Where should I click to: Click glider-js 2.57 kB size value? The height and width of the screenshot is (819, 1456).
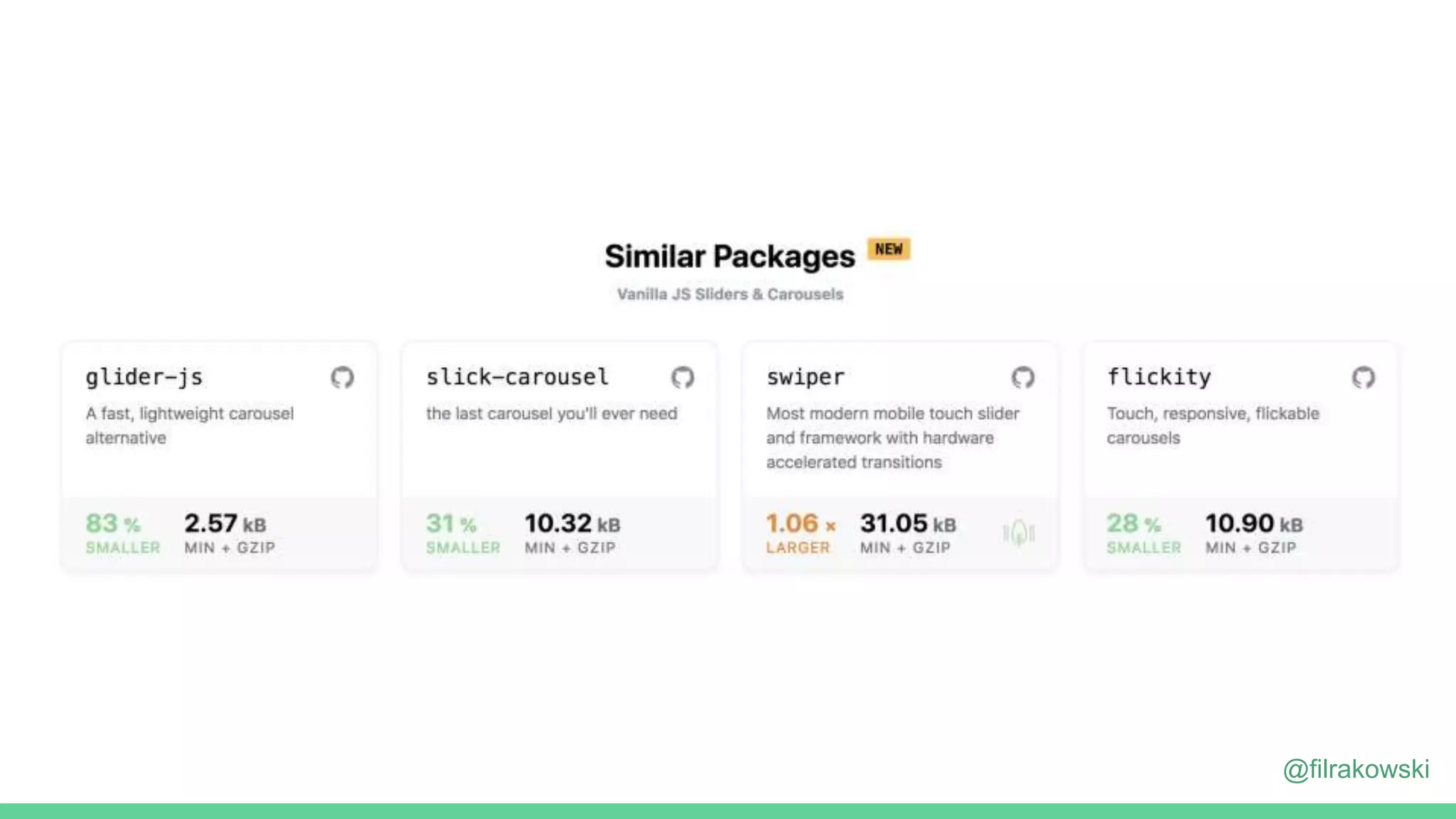click(x=225, y=524)
